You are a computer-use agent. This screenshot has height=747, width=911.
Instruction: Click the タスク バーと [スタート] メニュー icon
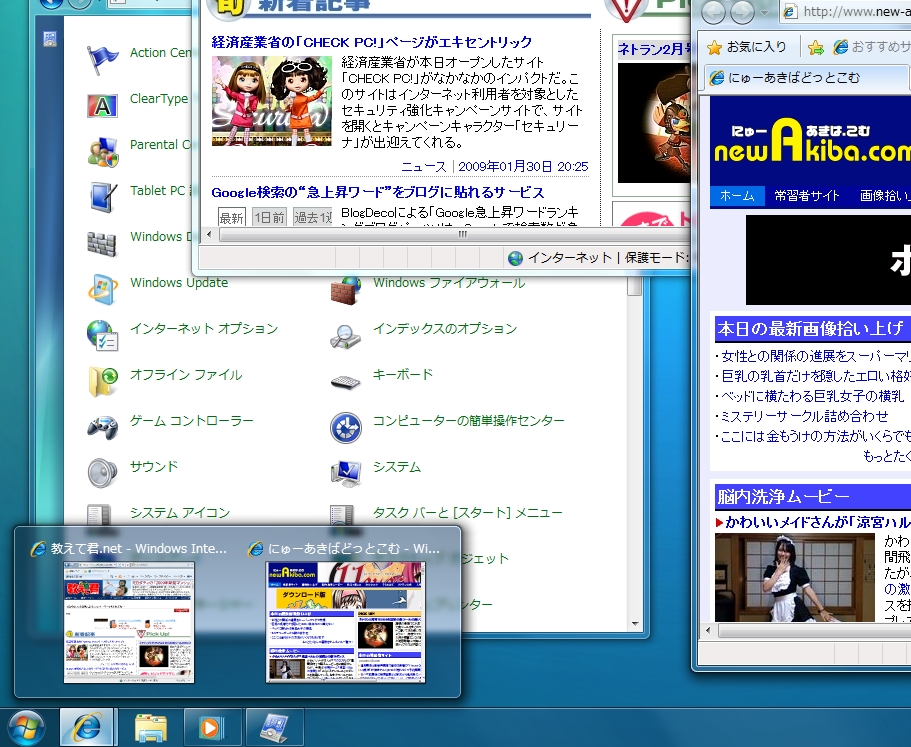[342, 515]
